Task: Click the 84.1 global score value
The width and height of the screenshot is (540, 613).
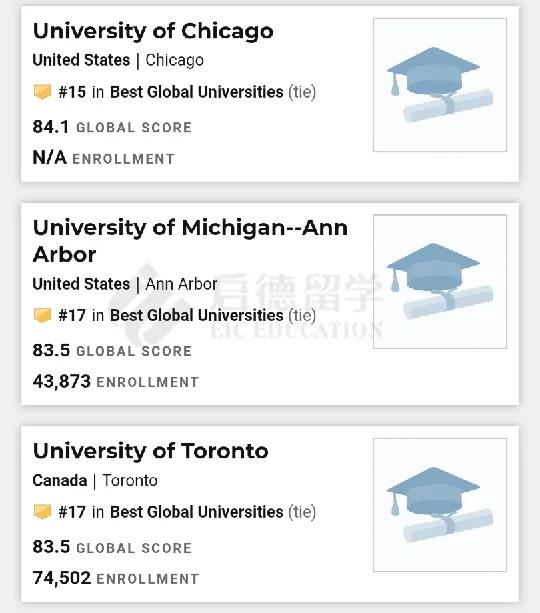Action: point(51,127)
